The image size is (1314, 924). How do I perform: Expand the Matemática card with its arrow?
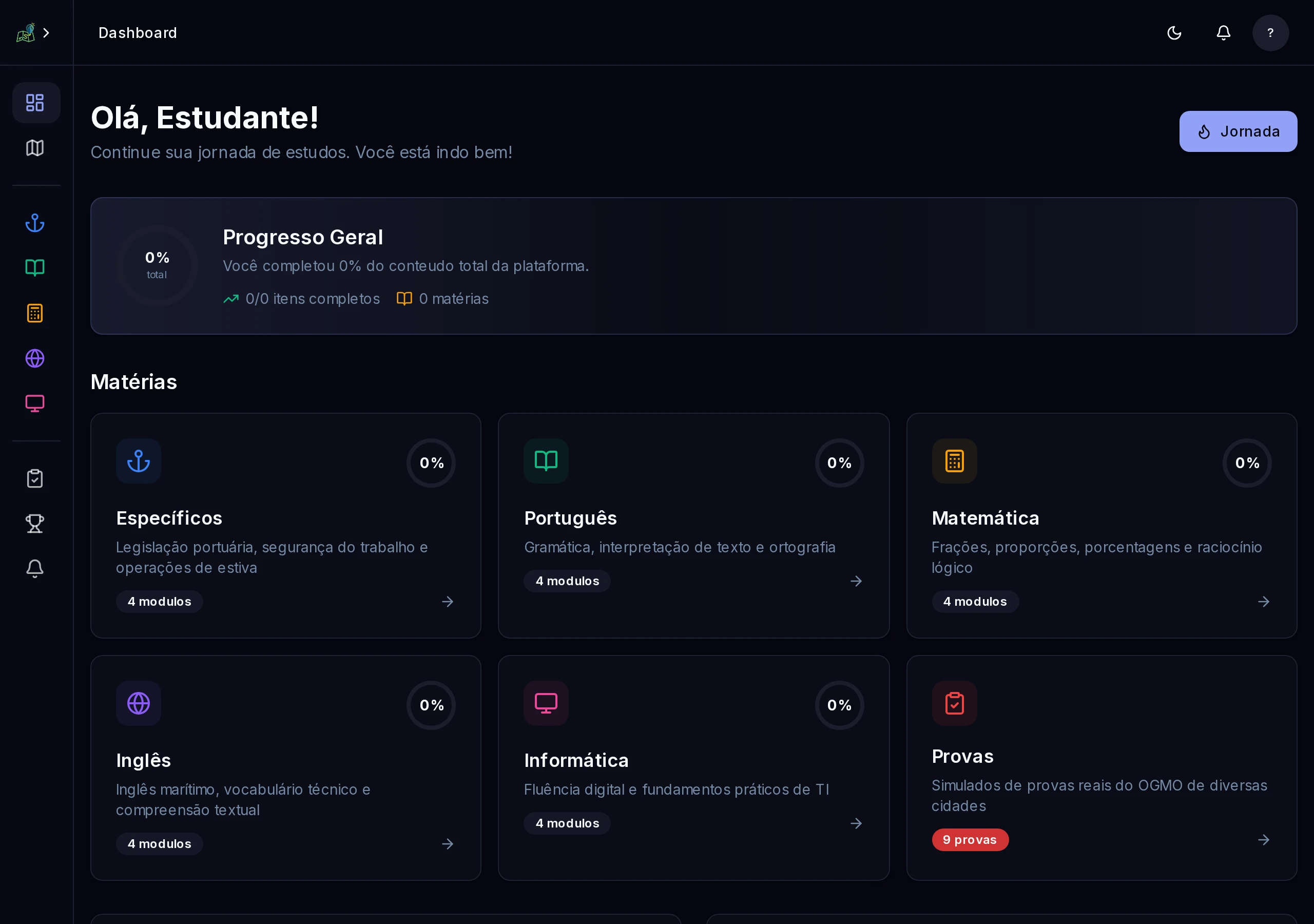pyautogui.click(x=1264, y=601)
